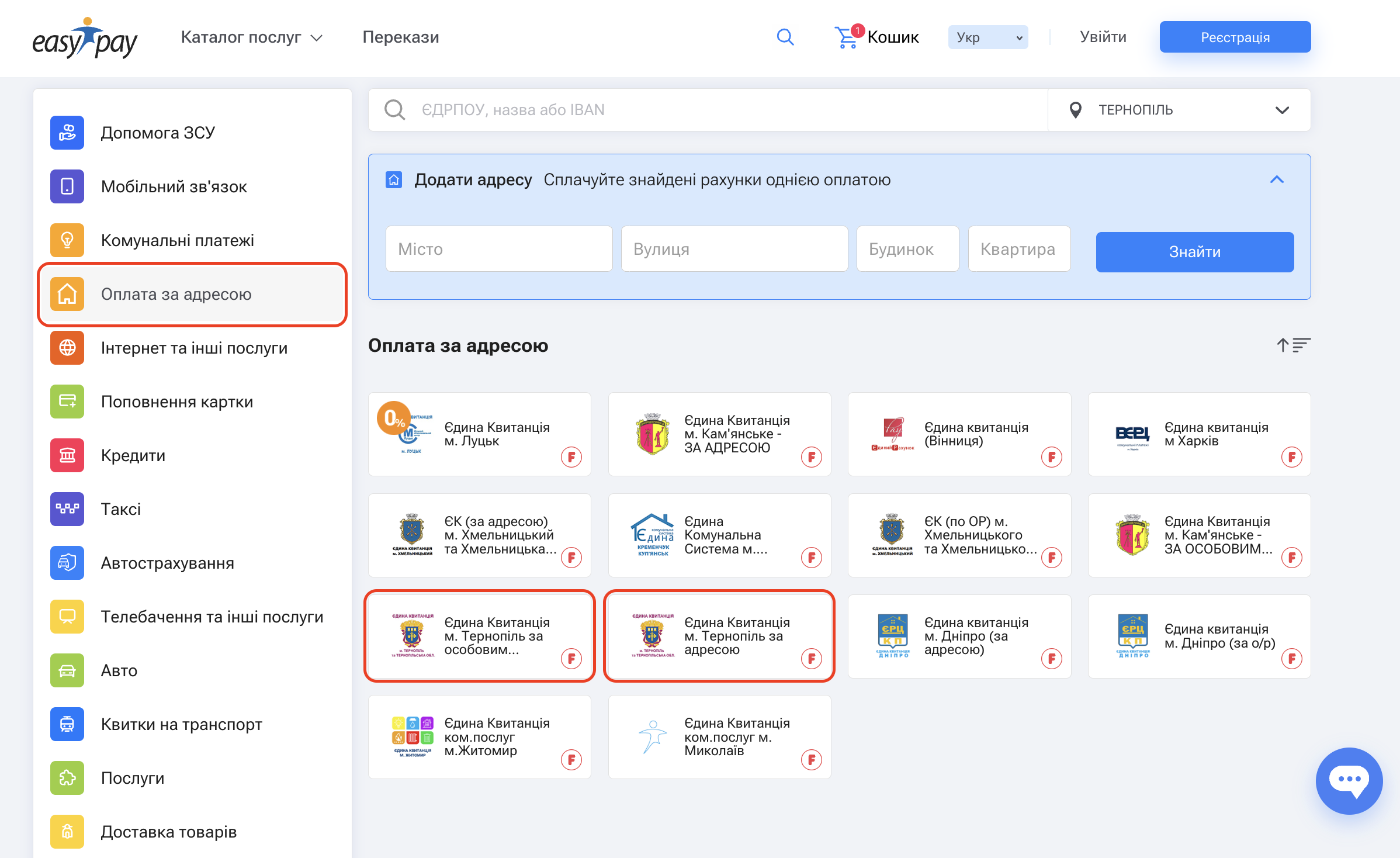Click the Автострахування sidebar icon
Viewport: 1400px width, 858px height.
pyautogui.click(x=67, y=563)
